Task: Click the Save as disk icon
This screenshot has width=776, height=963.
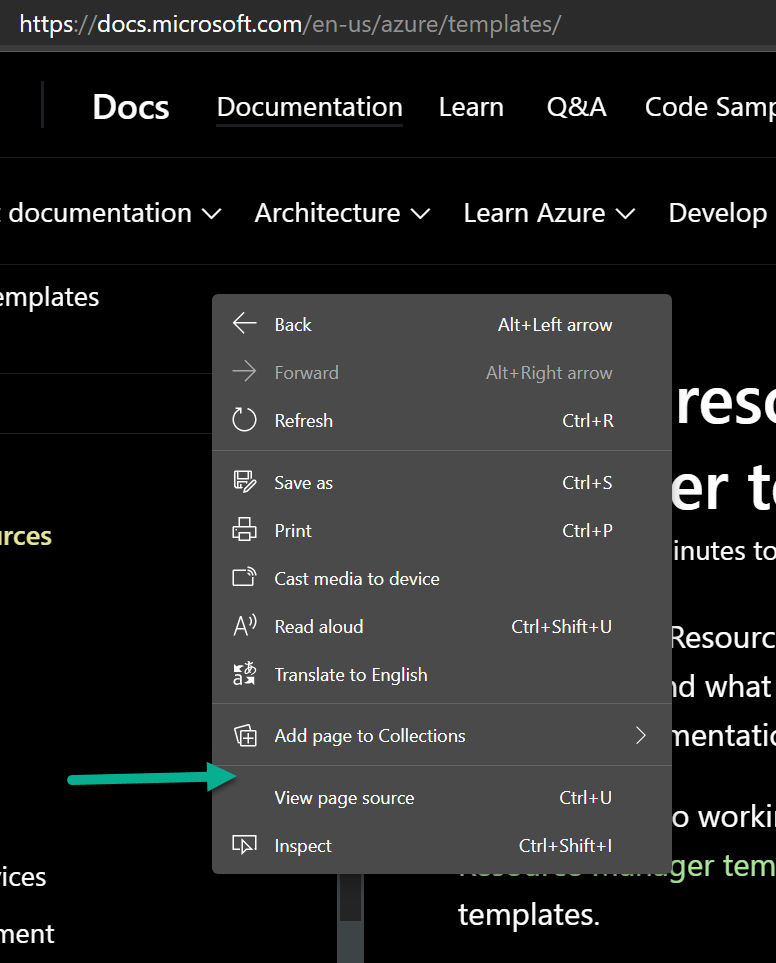Action: click(244, 482)
